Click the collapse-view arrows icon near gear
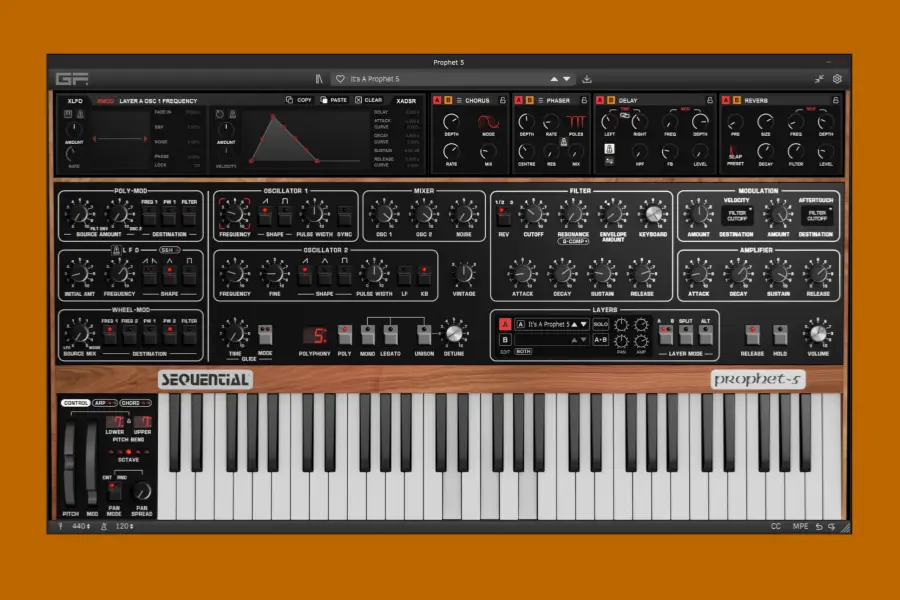900x600 pixels. pos(819,79)
